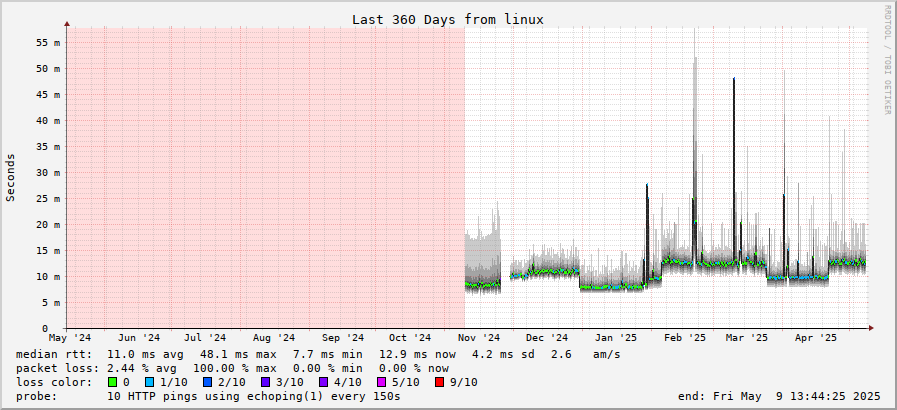Viewport: 897px width, 410px height.
Task: Click the '35 m' y-axis tick label
Action: (48, 146)
